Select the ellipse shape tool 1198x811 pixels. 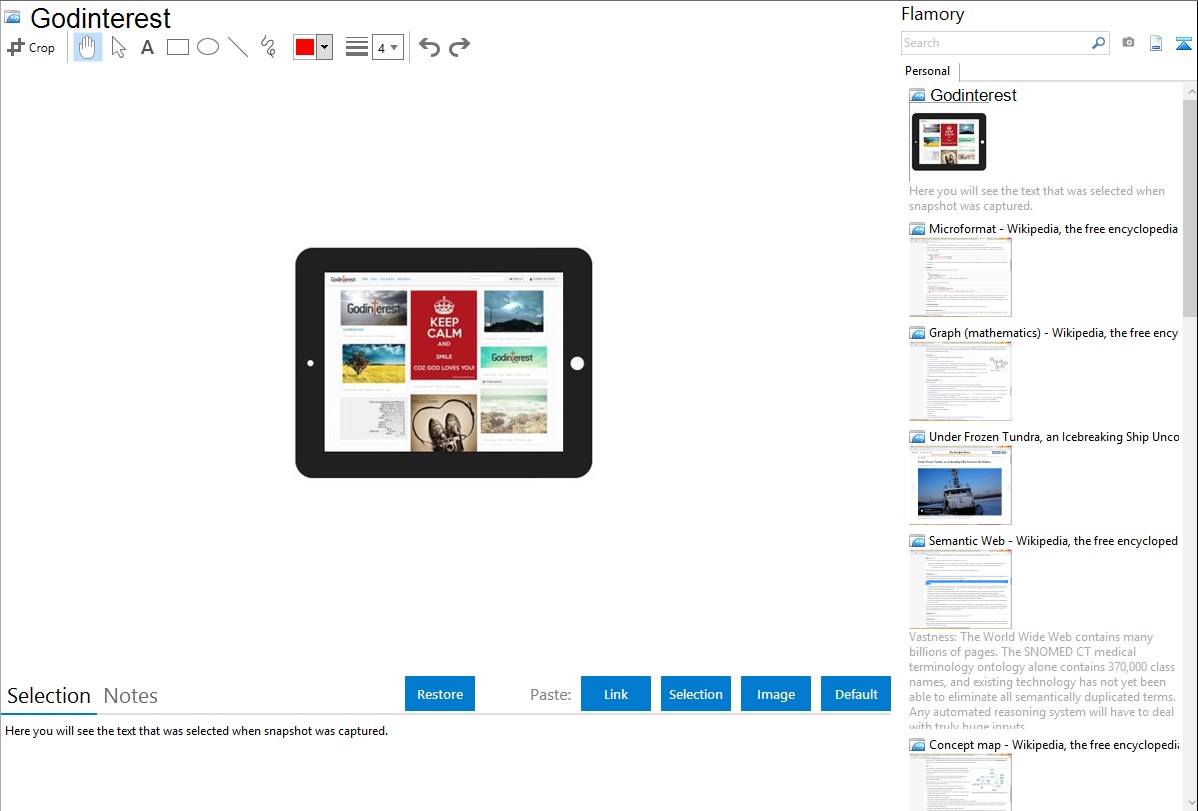click(x=208, y=47)
